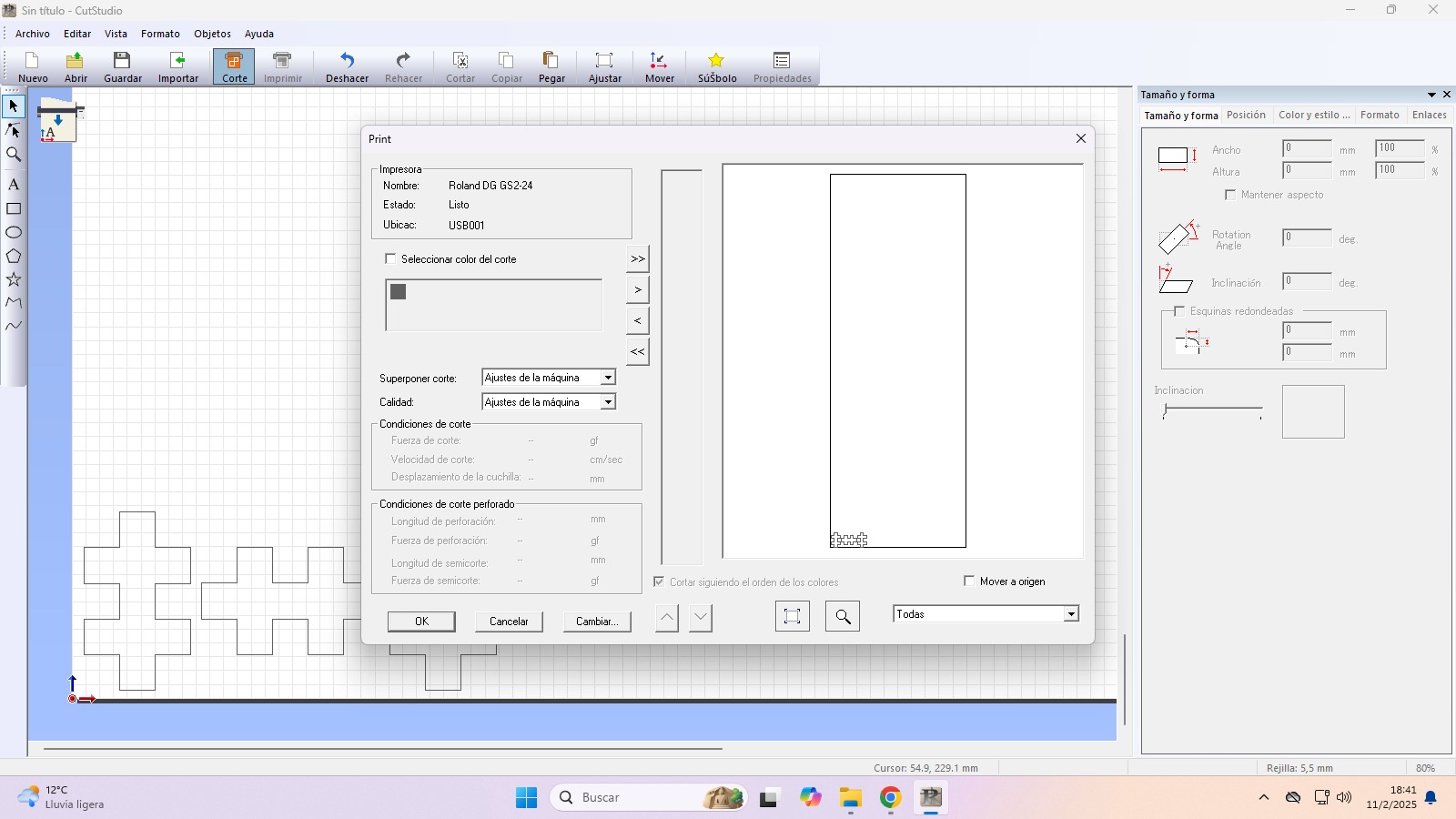Select the star shape tool

click(14, 279)
